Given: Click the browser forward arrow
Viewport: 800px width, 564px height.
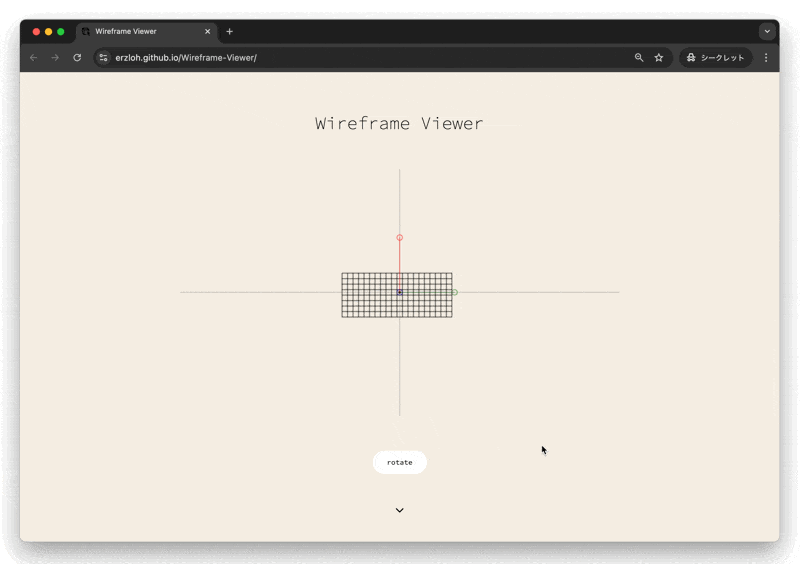Looking at the screenshot, I should click(55, 58).
